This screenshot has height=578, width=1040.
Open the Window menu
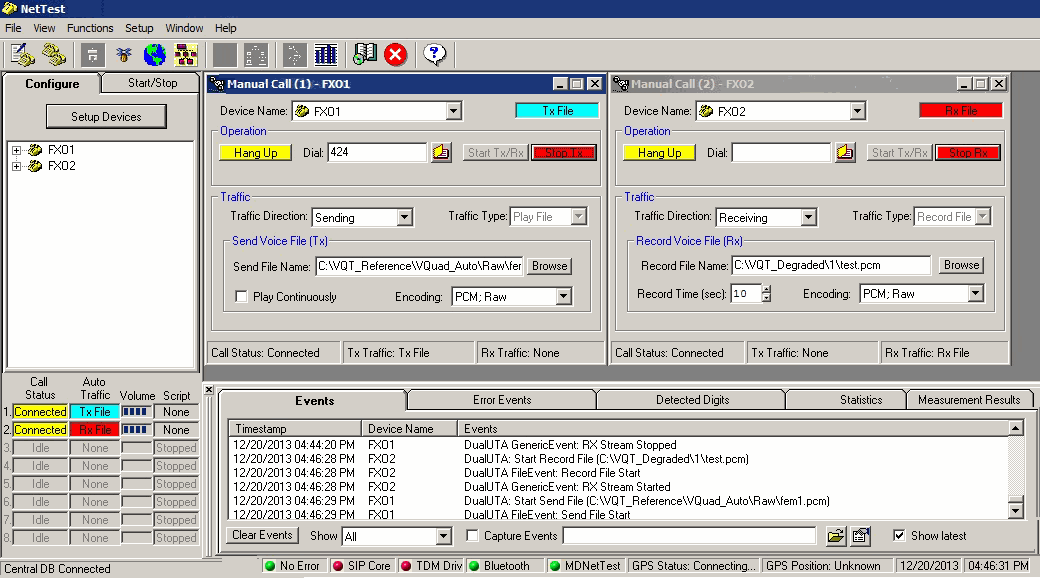[x=184, y=28]
